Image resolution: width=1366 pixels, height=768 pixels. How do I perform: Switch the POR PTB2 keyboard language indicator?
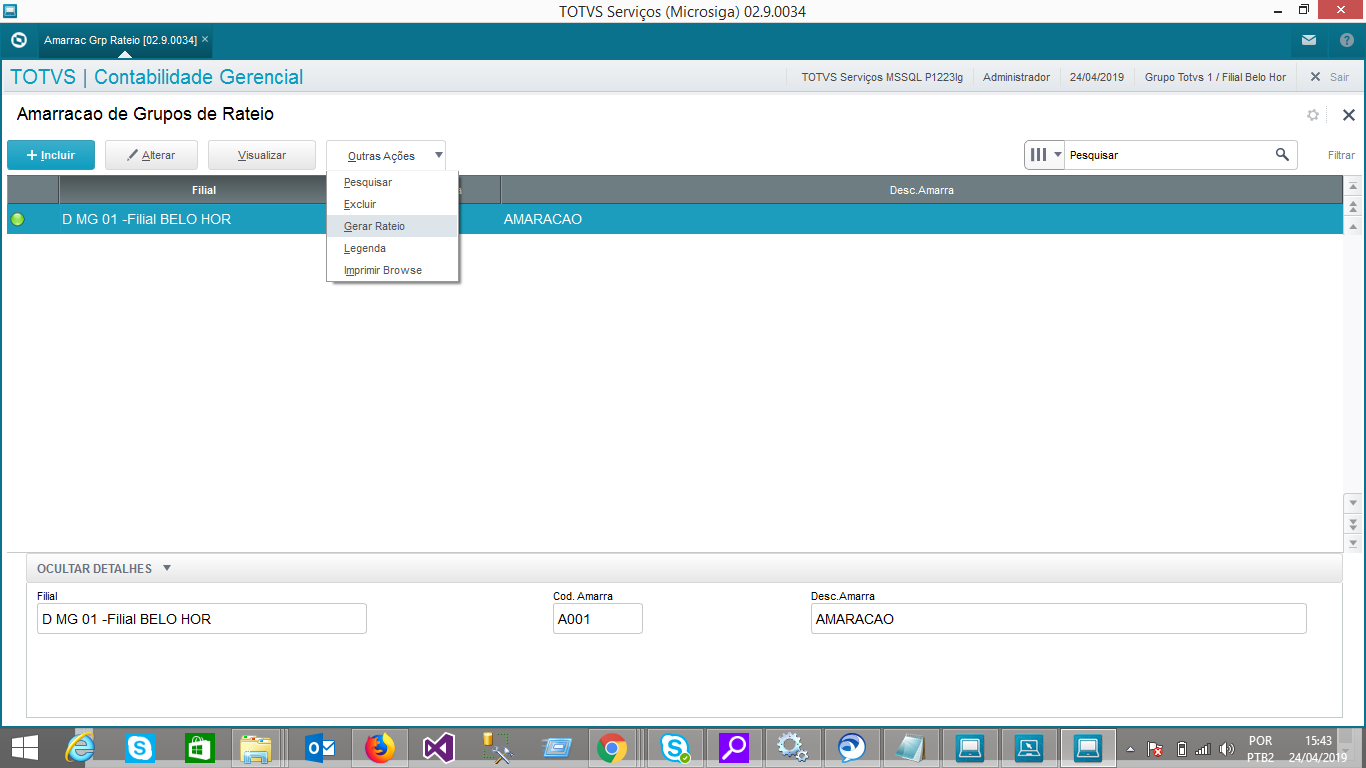click(1260, 748)
